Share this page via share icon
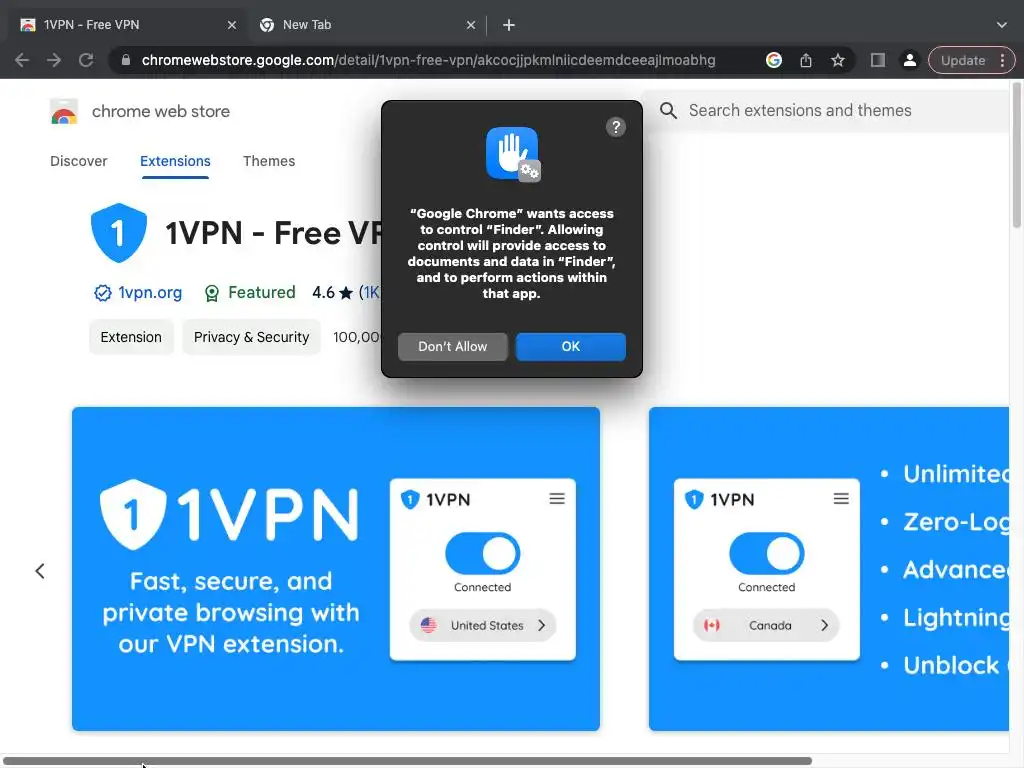This screenshot has height=768, width=1024. click(x=806, y=60)
